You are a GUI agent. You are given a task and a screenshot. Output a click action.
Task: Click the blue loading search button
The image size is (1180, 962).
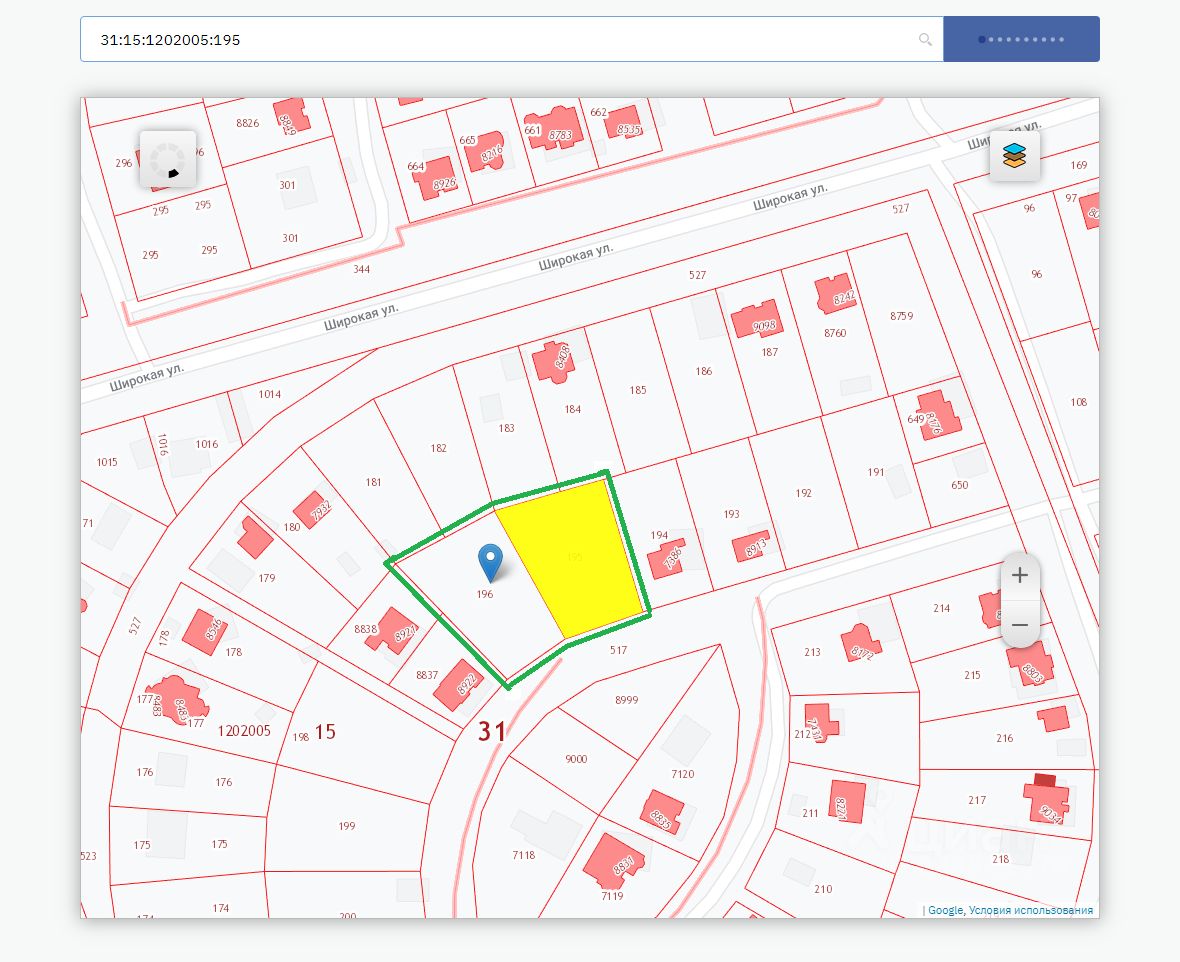[x=1021, y=39]
